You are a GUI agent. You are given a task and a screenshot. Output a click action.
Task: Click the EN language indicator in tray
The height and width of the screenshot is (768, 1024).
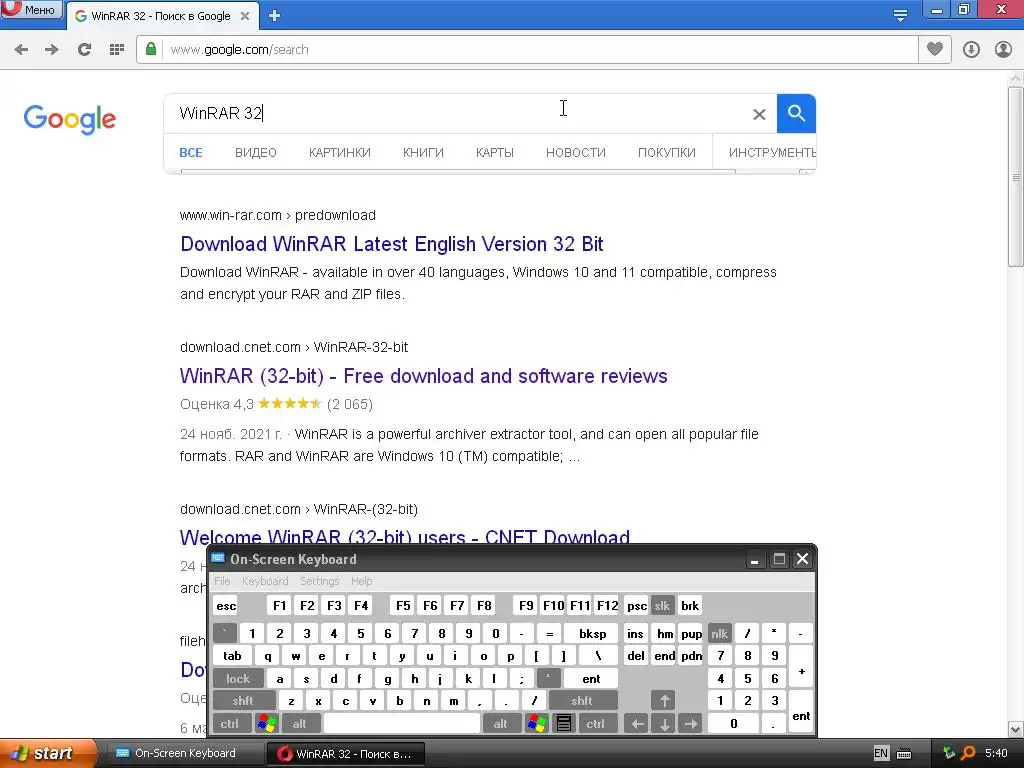pos(881,754)
